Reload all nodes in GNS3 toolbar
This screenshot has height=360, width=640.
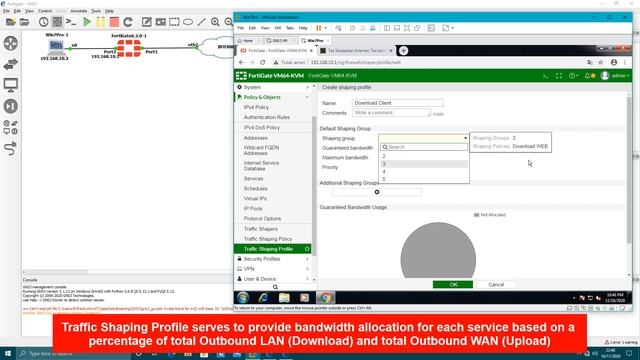tap(128, 22)
